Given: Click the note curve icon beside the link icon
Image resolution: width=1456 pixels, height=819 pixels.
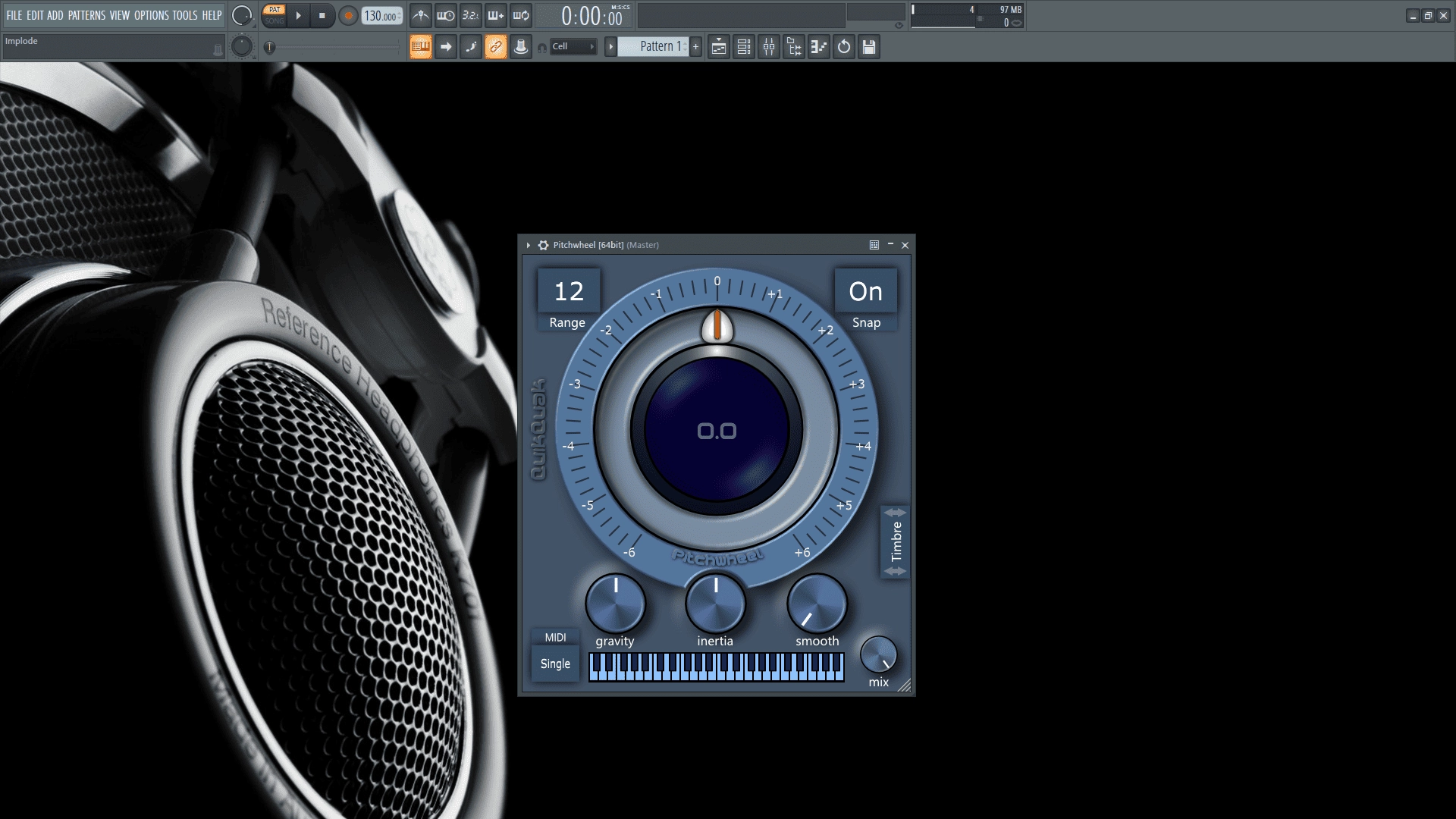Looking at the screenshot, I should [471, 47].
